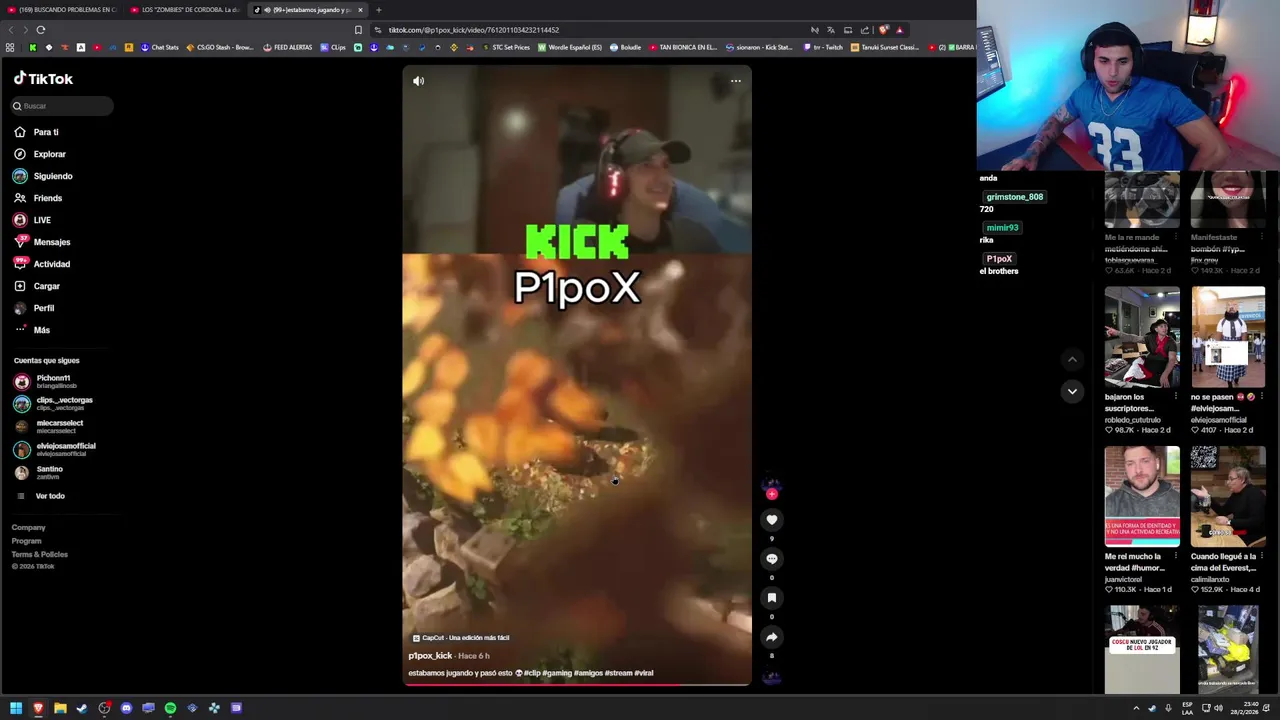Like the video with heart icon
The height and width of the screenshot is (720, 1280).
771,520
